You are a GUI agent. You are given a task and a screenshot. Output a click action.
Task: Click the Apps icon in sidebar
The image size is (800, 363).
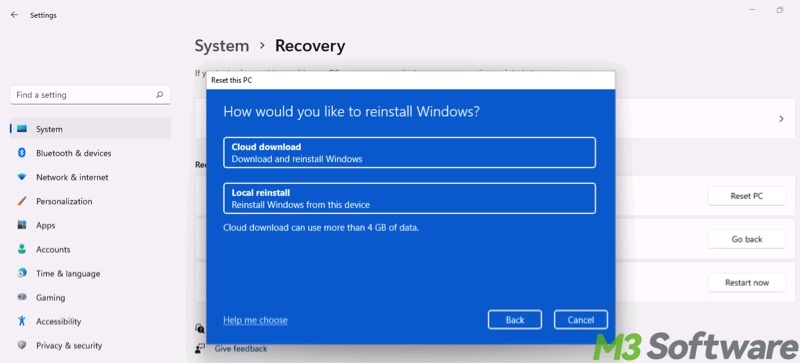21,225
